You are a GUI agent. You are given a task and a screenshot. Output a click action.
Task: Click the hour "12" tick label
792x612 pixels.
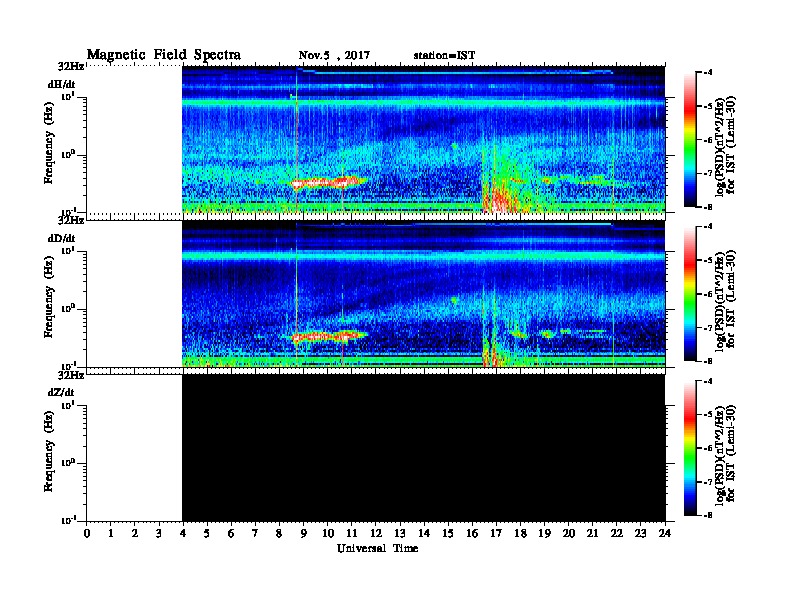(376, 533)
